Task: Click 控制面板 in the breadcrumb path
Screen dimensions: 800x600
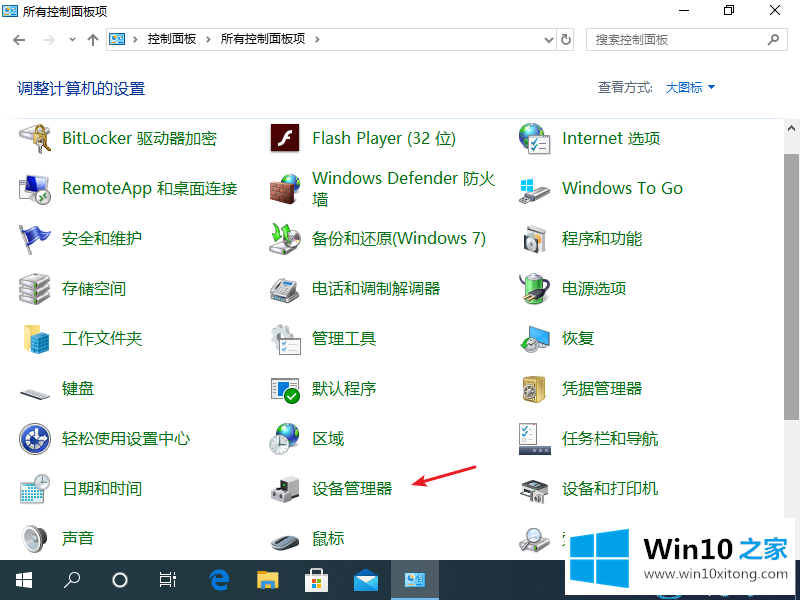Action: (x=172, y=40)
